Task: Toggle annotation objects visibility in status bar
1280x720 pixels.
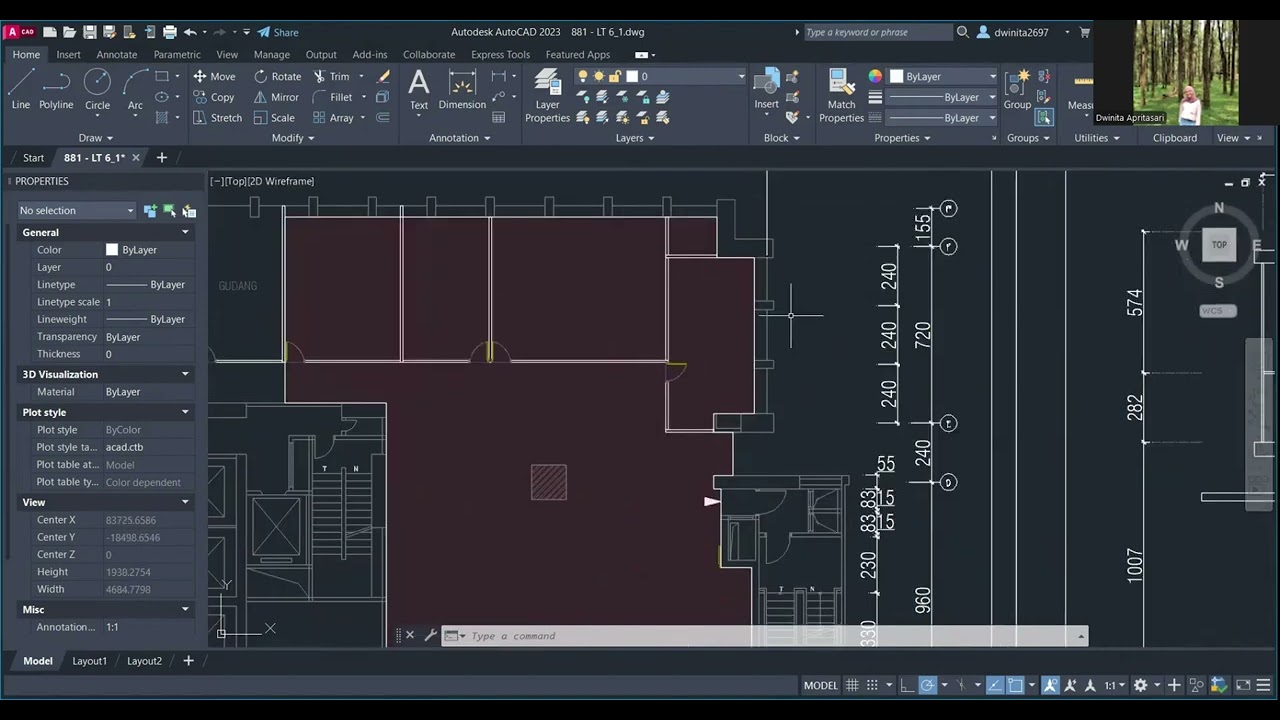Action: [1050, 685]
